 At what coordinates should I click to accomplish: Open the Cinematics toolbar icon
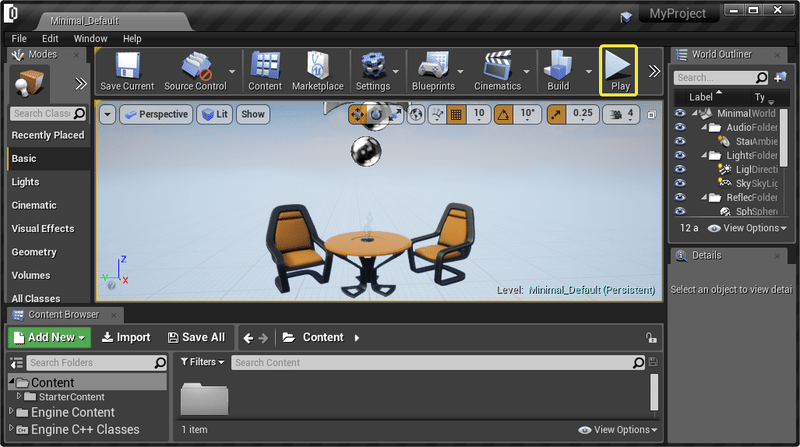point(497,71)
